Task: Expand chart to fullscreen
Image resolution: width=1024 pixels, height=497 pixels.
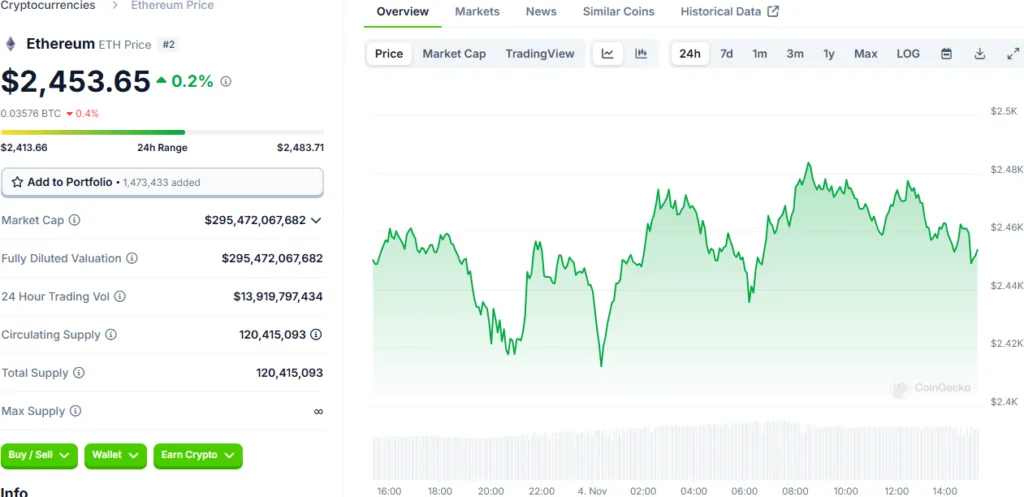Action: click(1013, 54)
